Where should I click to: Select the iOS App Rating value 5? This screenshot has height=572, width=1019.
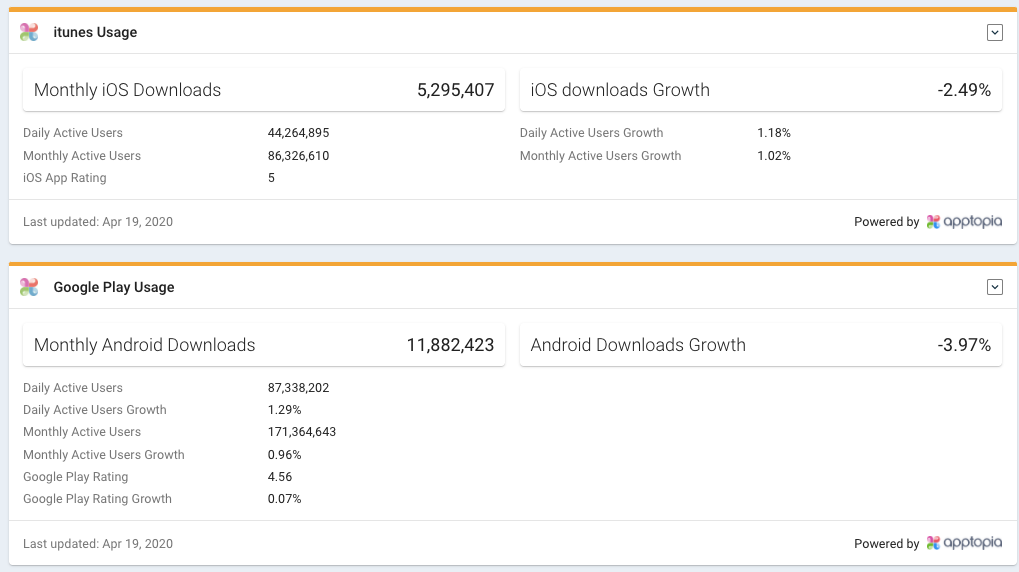click(271, 178)
